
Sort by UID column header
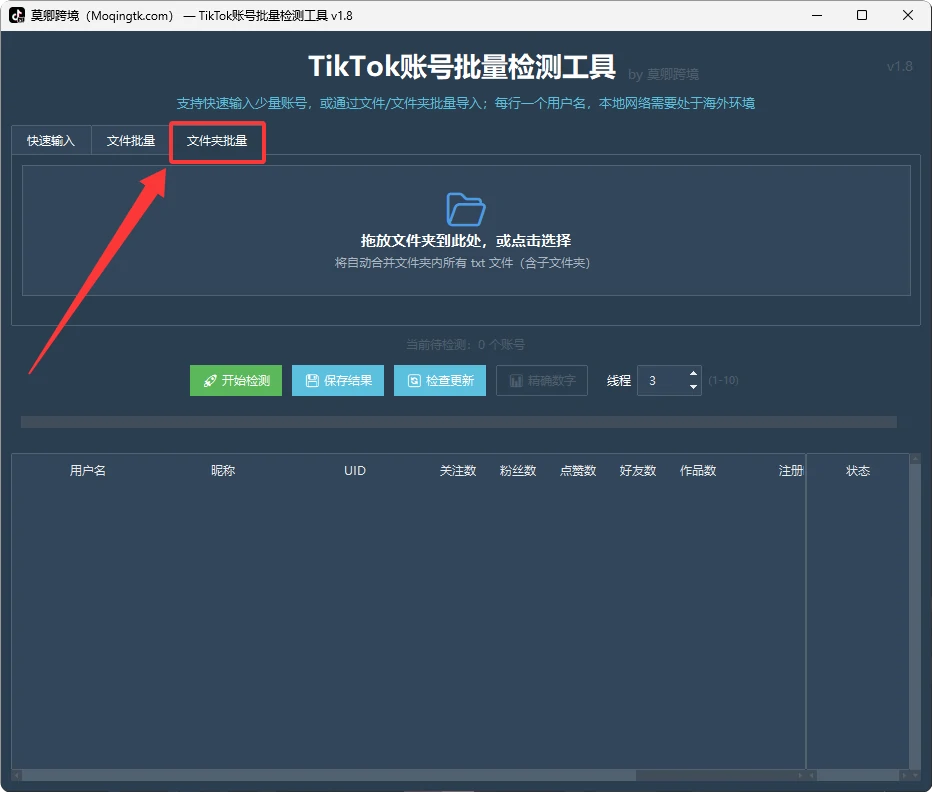355,471
